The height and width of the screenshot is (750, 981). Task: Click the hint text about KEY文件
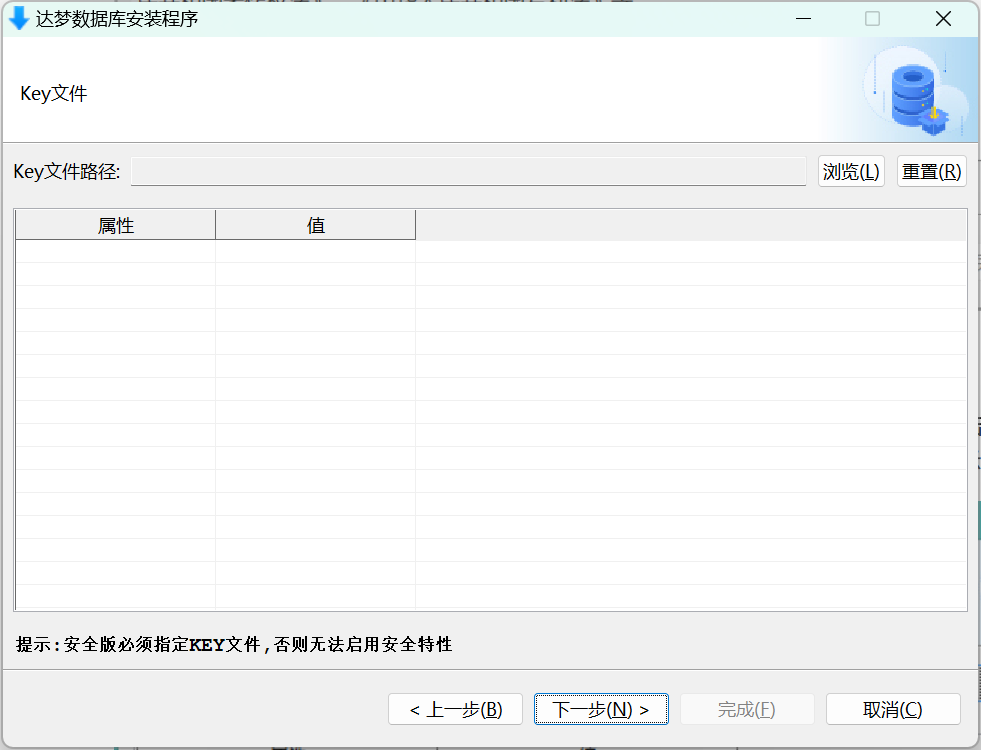[x=234, y=644]
